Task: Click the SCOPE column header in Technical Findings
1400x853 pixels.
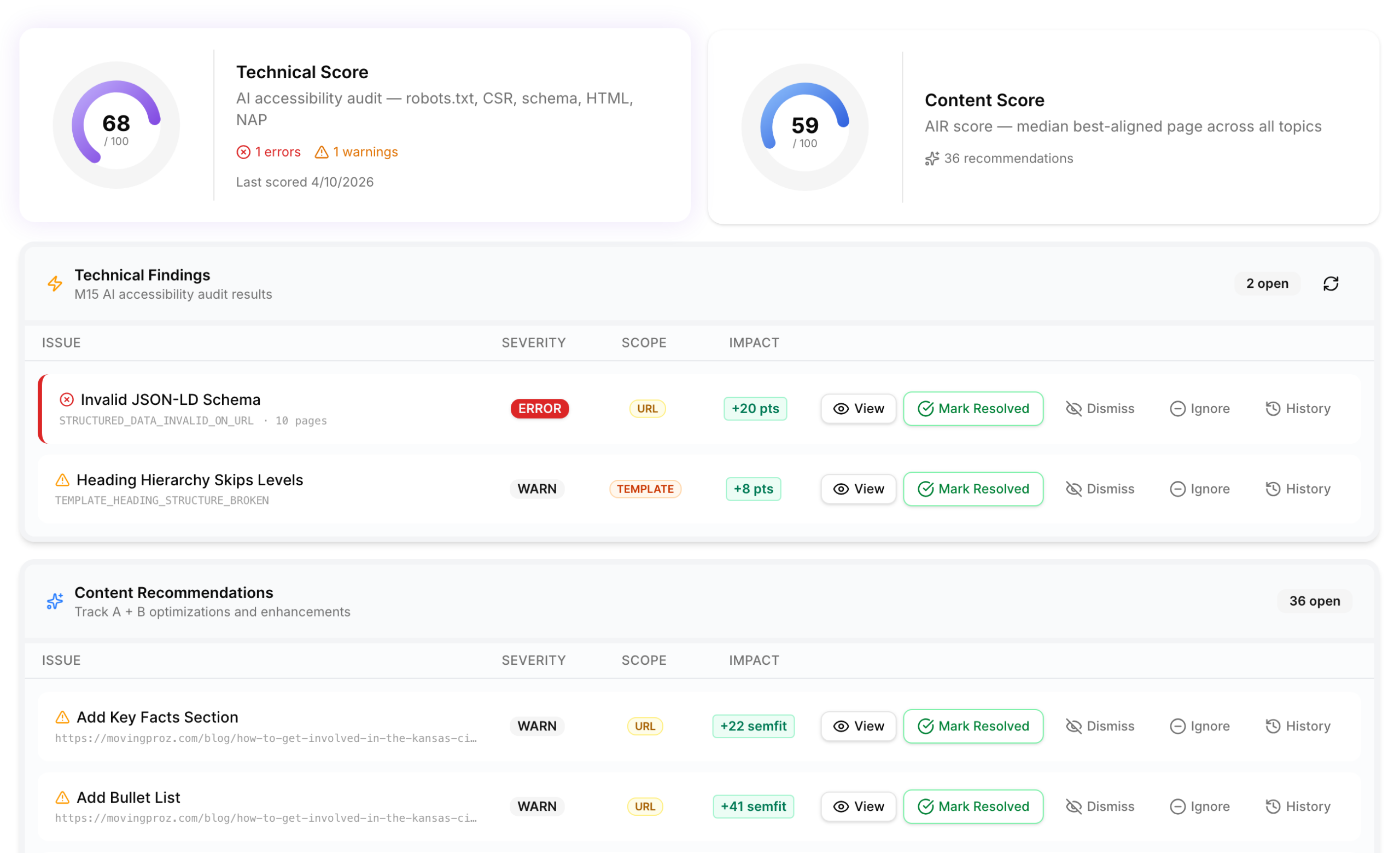Action: click(644, 343)
